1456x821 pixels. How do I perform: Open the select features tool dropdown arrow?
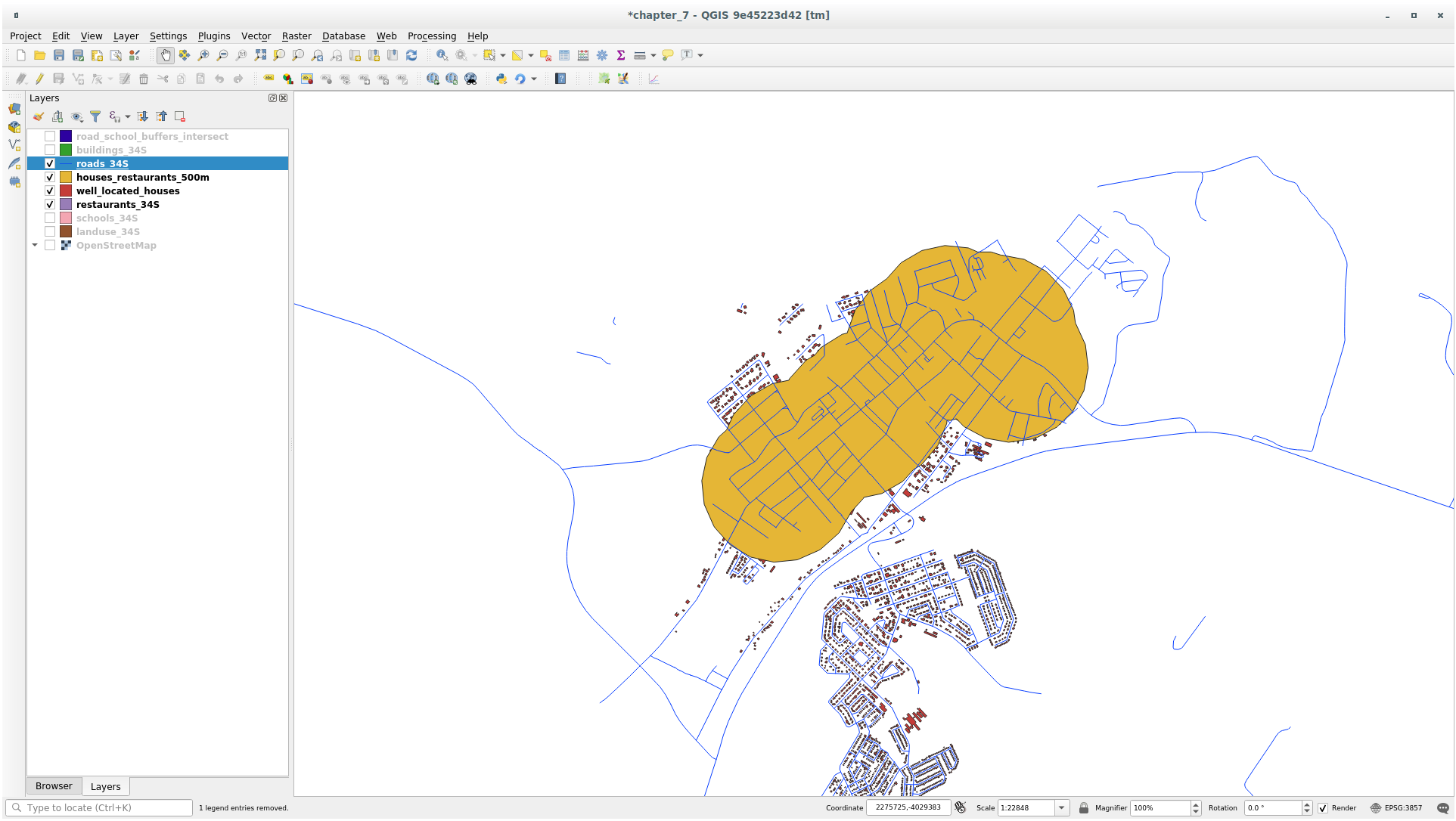(503, 55)
